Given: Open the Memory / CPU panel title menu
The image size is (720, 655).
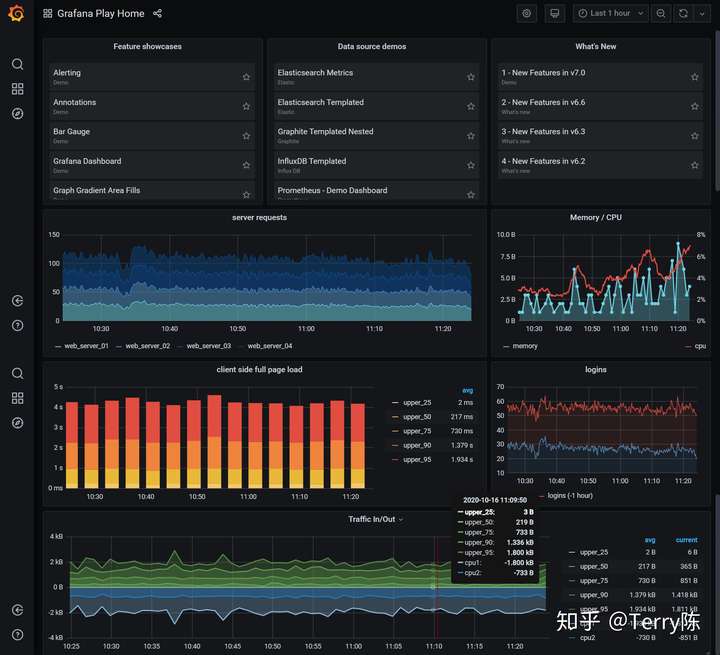Looking at the screenshot, I should pos(596,217).
